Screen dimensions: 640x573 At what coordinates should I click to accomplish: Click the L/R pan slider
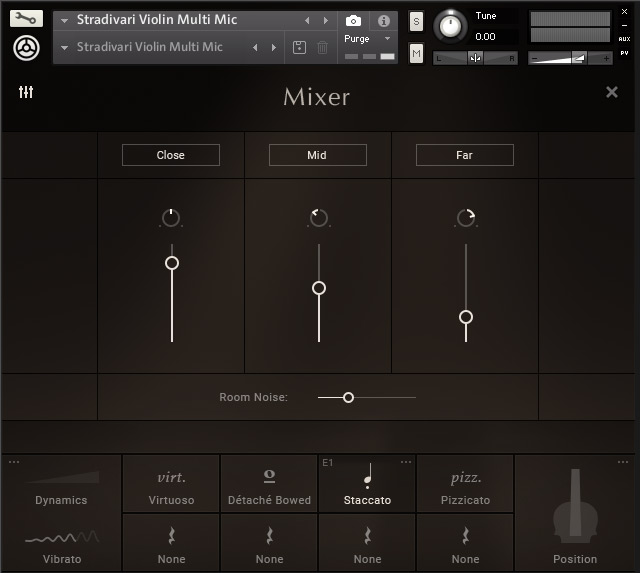pos(475,58)
